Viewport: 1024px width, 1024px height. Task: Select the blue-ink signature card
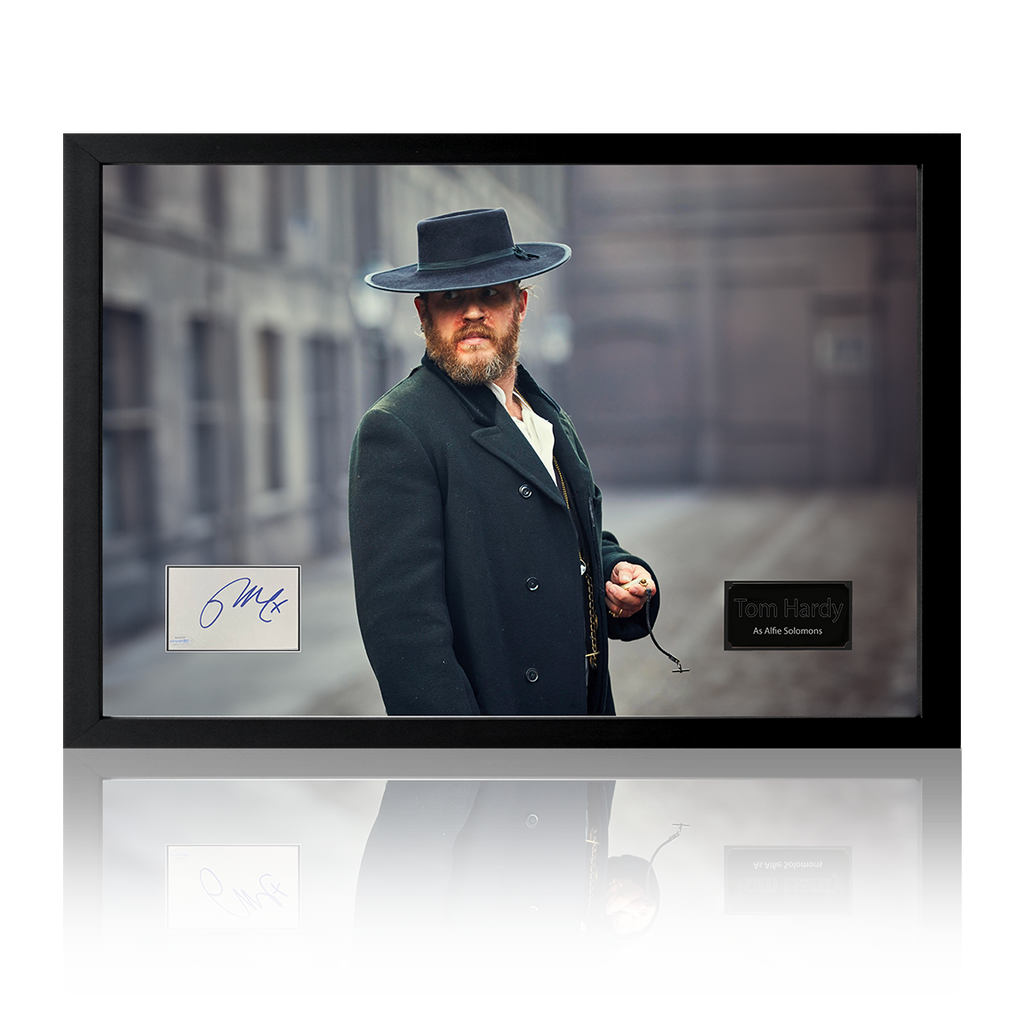(x=233, y=608)
